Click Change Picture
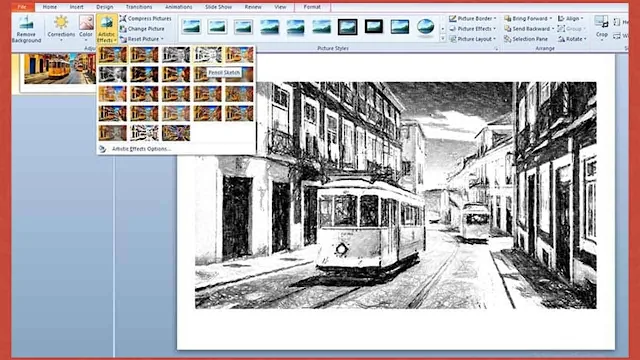This screenshot has width=640, height=360. coord(142,29)
